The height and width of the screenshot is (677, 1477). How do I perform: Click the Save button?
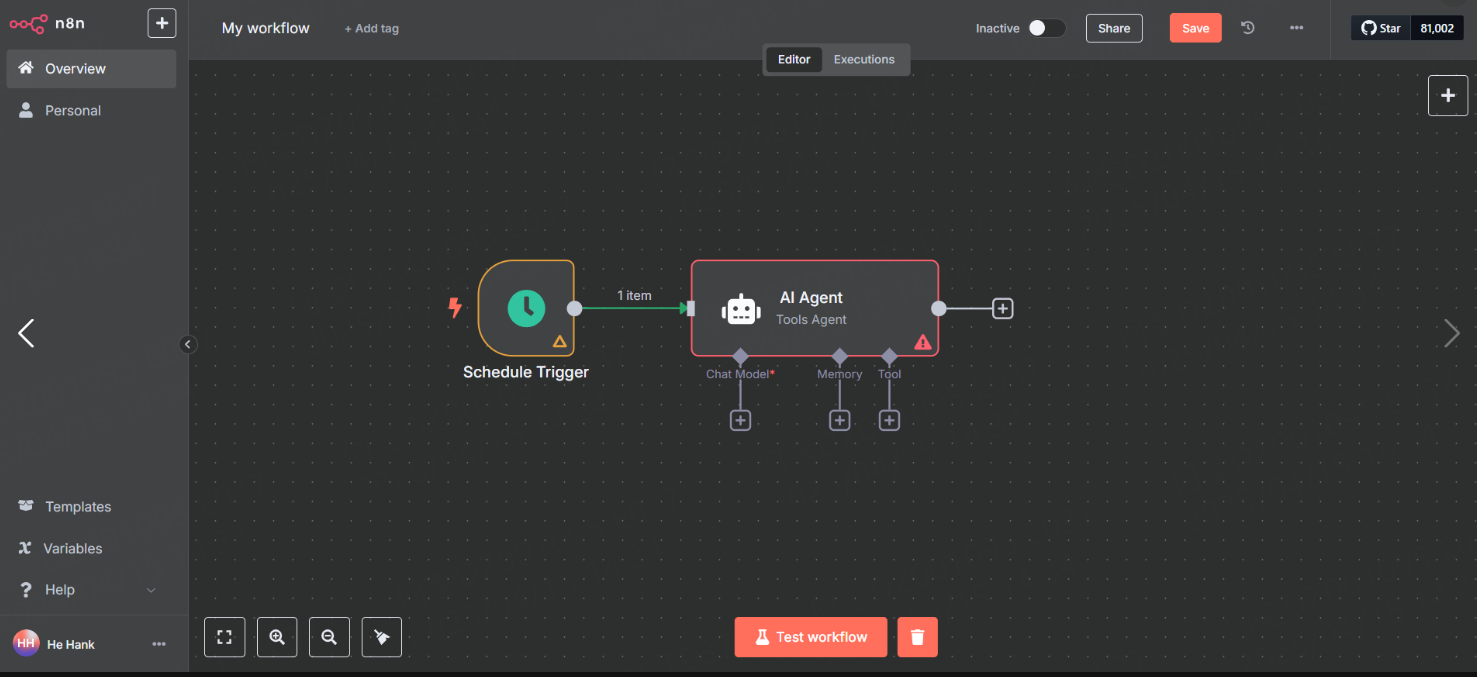coord(1195,28)
